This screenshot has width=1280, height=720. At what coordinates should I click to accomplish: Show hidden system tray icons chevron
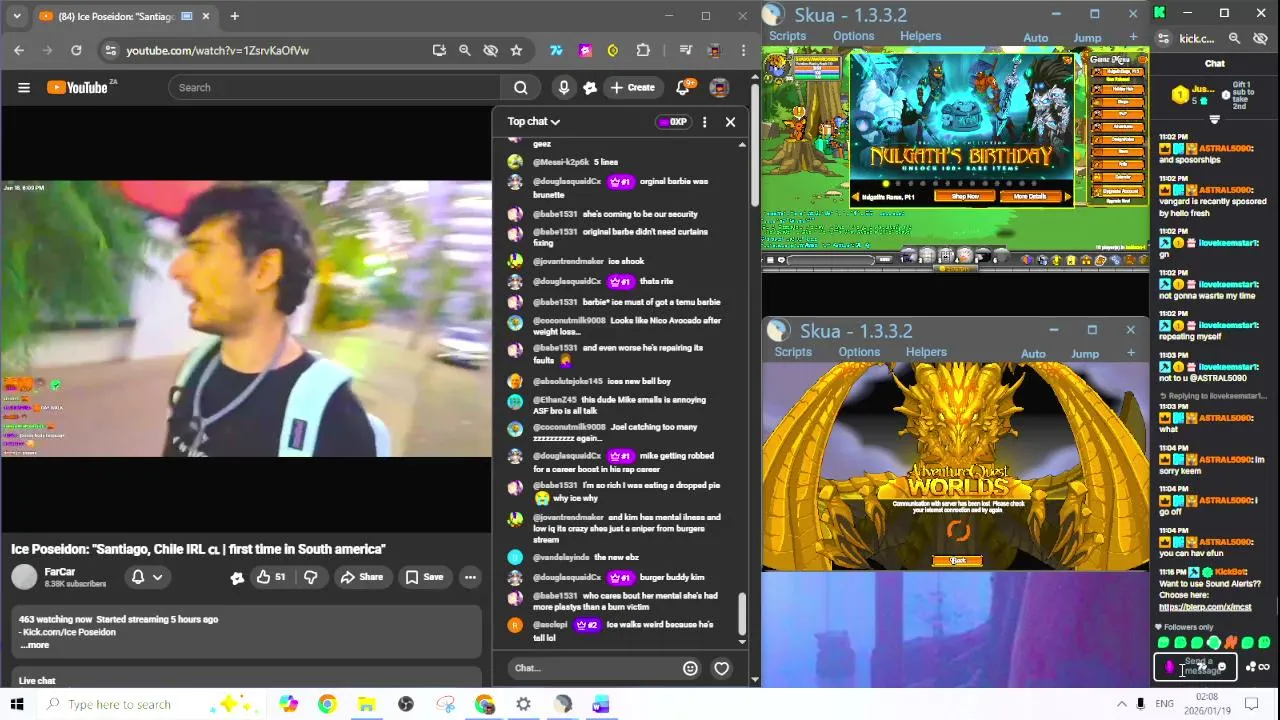coord(1121,704)
